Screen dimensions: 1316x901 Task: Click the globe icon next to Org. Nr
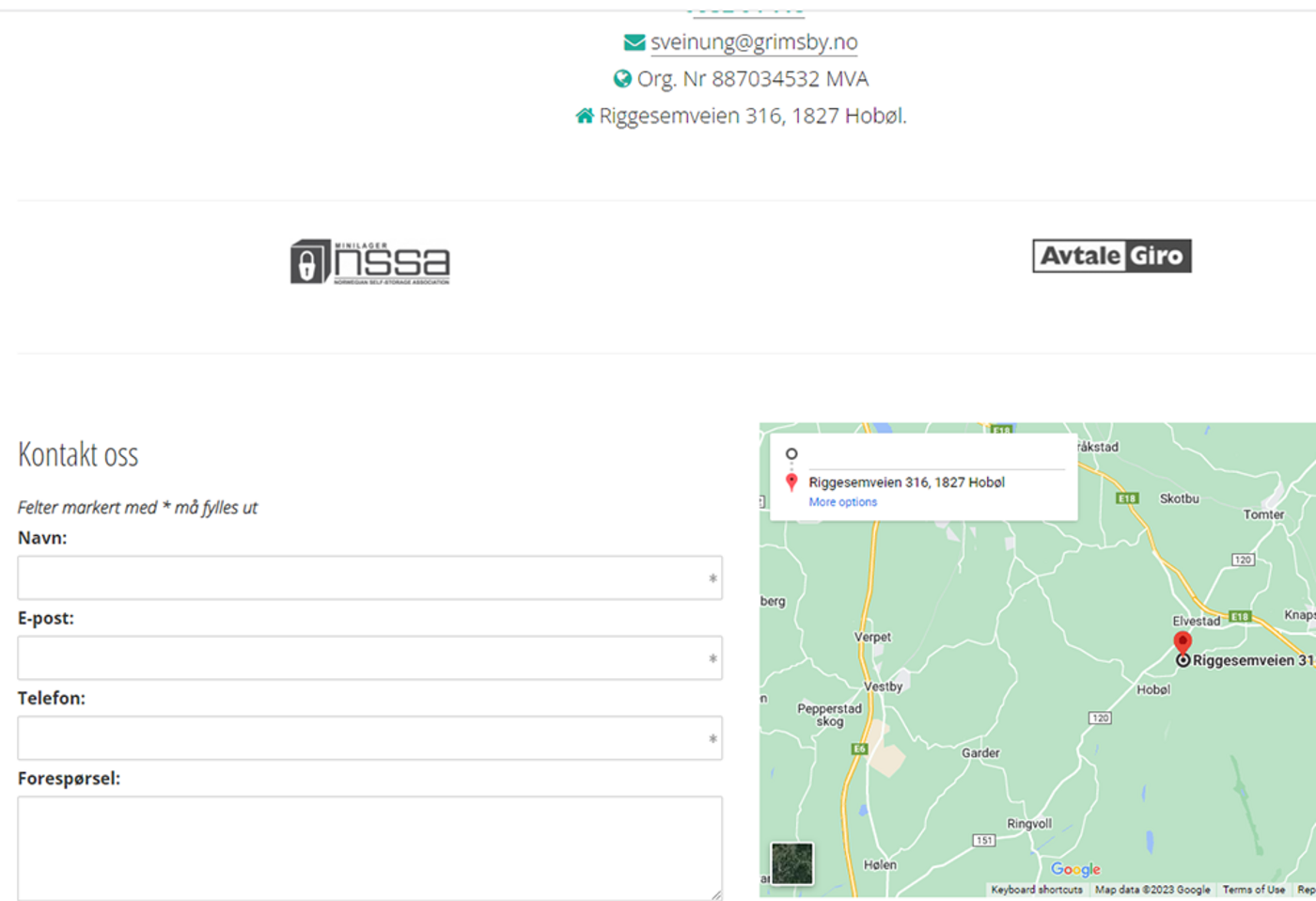(x=622, y=79)
